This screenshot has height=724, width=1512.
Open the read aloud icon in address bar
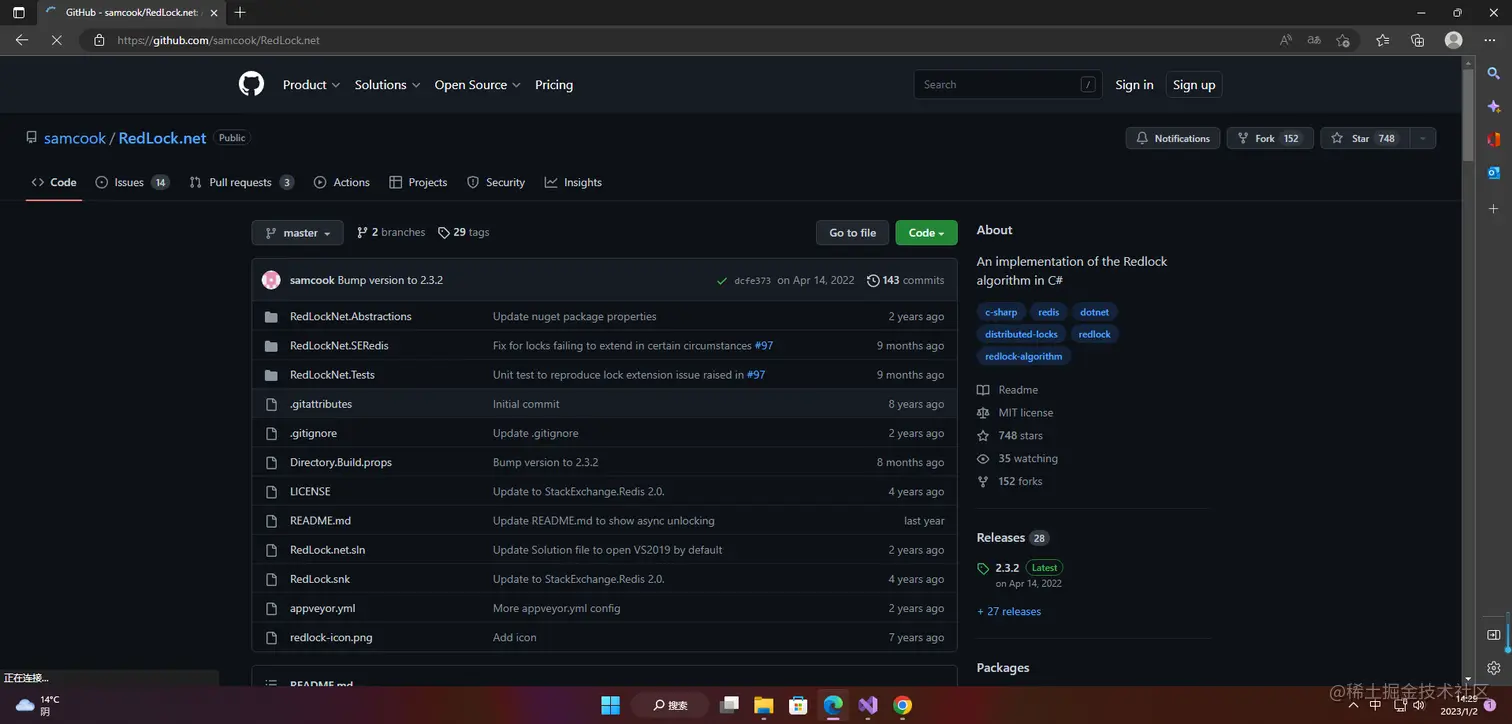pos(1286,40)
